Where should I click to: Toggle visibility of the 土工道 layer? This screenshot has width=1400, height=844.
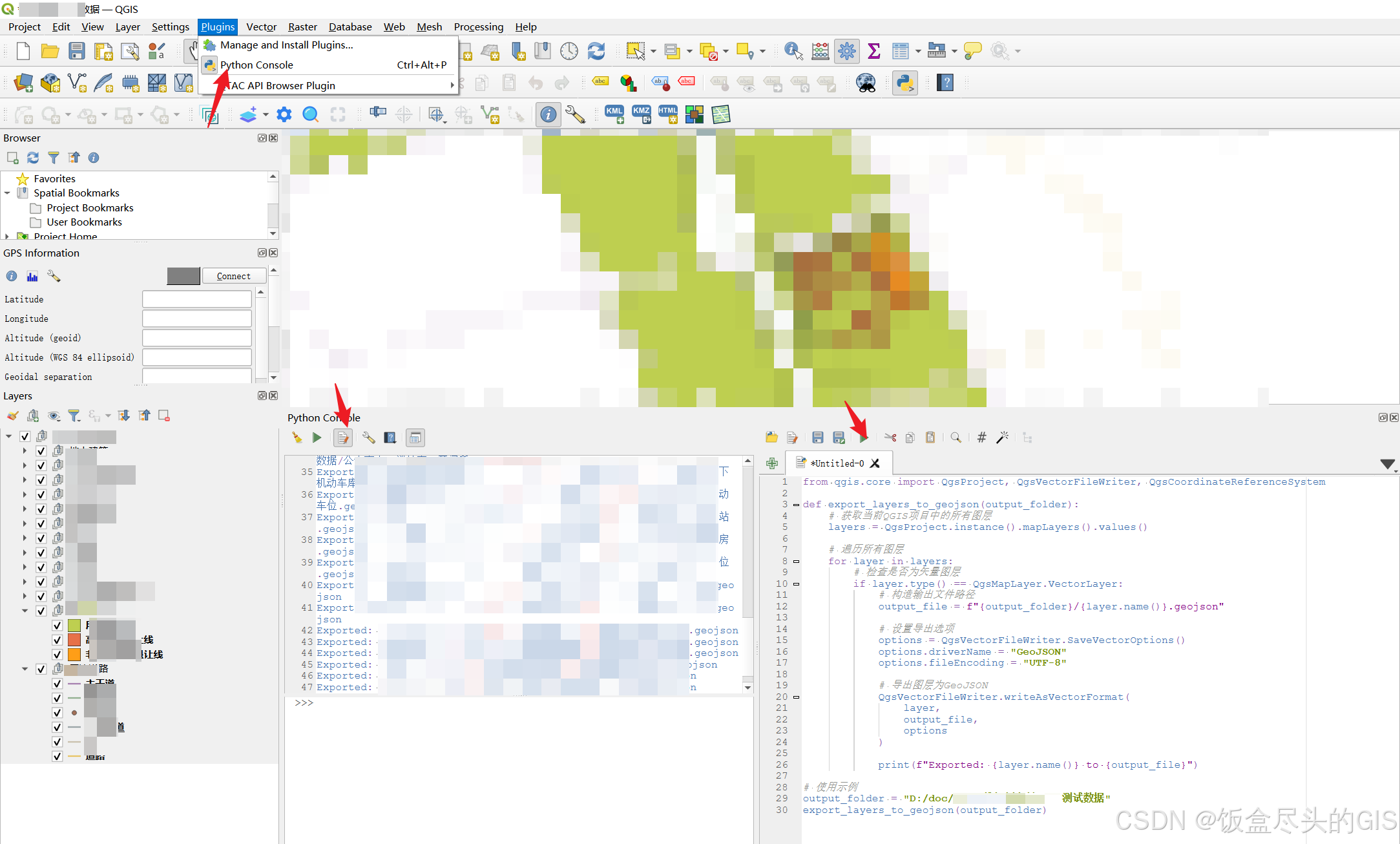tap(57, 683)
